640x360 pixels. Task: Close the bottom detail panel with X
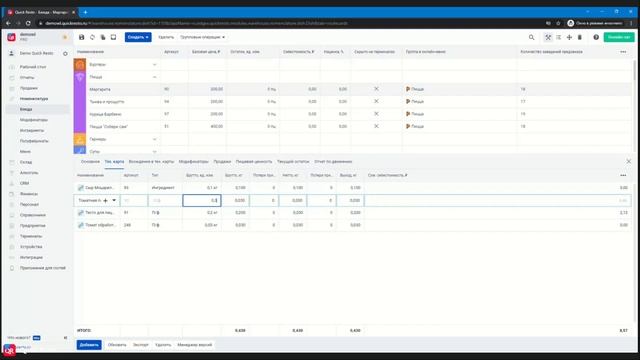[629, 162]
